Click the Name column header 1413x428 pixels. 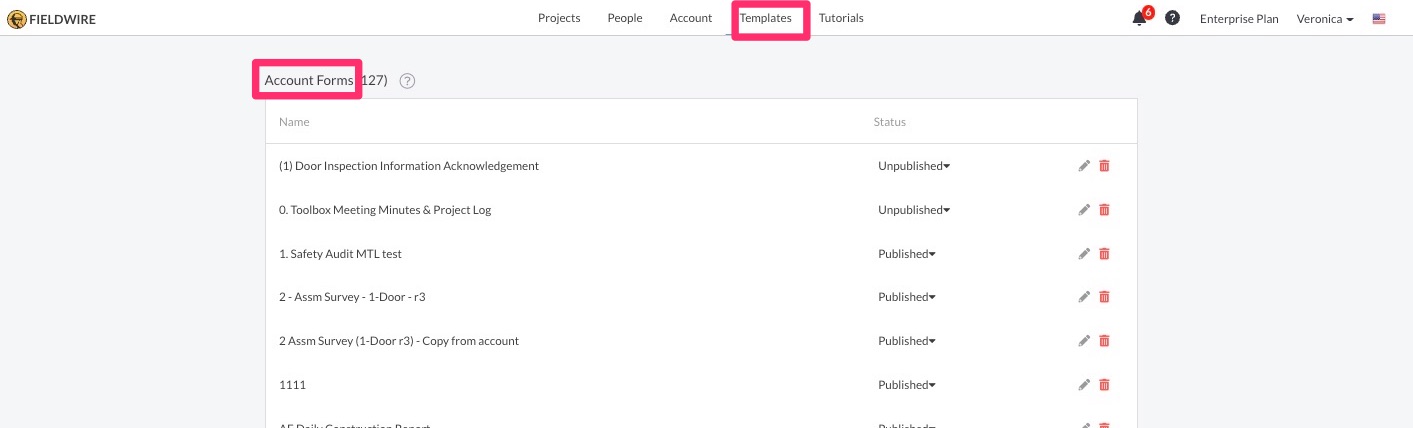point(294,122)
